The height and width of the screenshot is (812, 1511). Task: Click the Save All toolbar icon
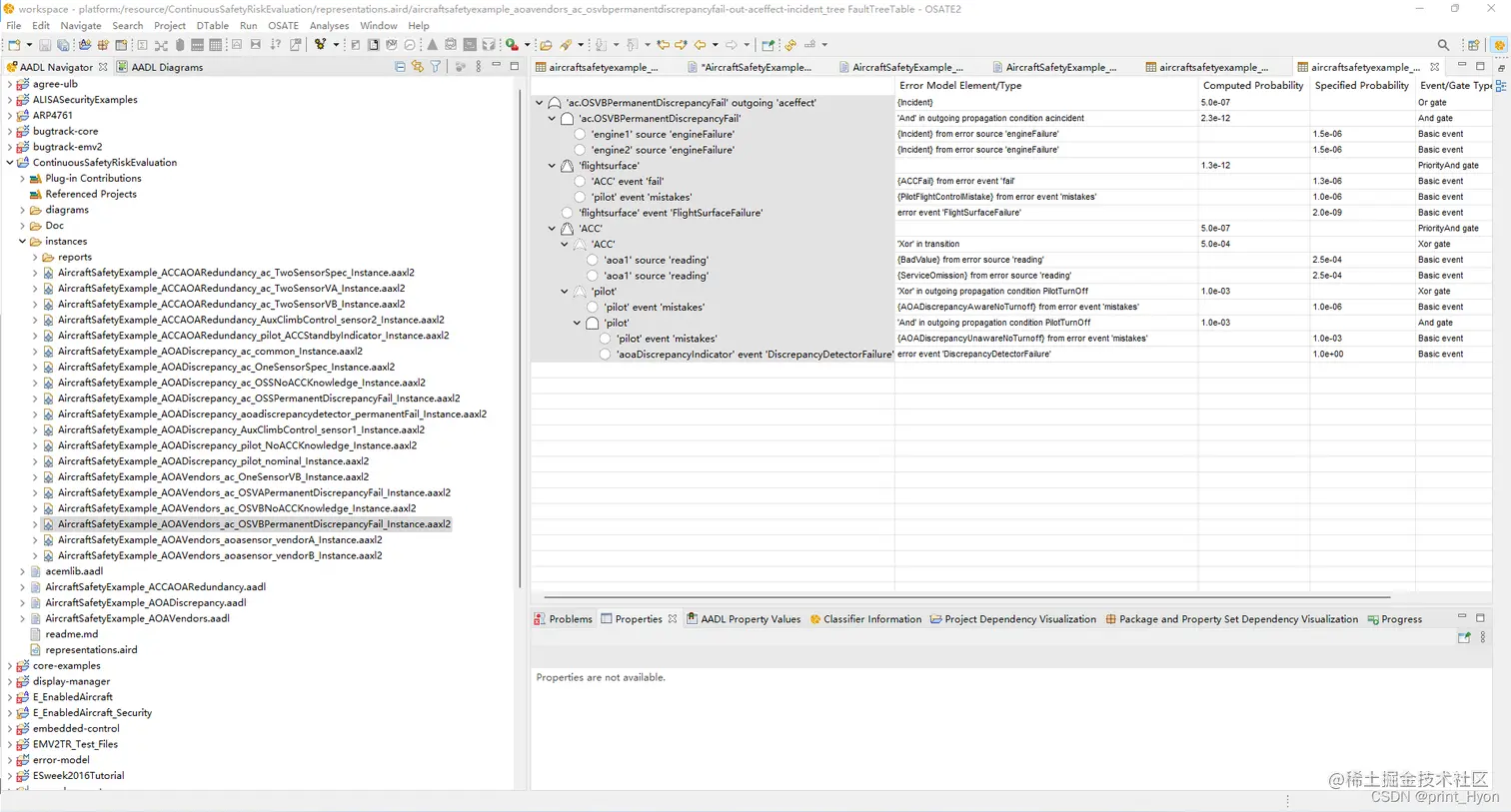(x=63, y=45)
